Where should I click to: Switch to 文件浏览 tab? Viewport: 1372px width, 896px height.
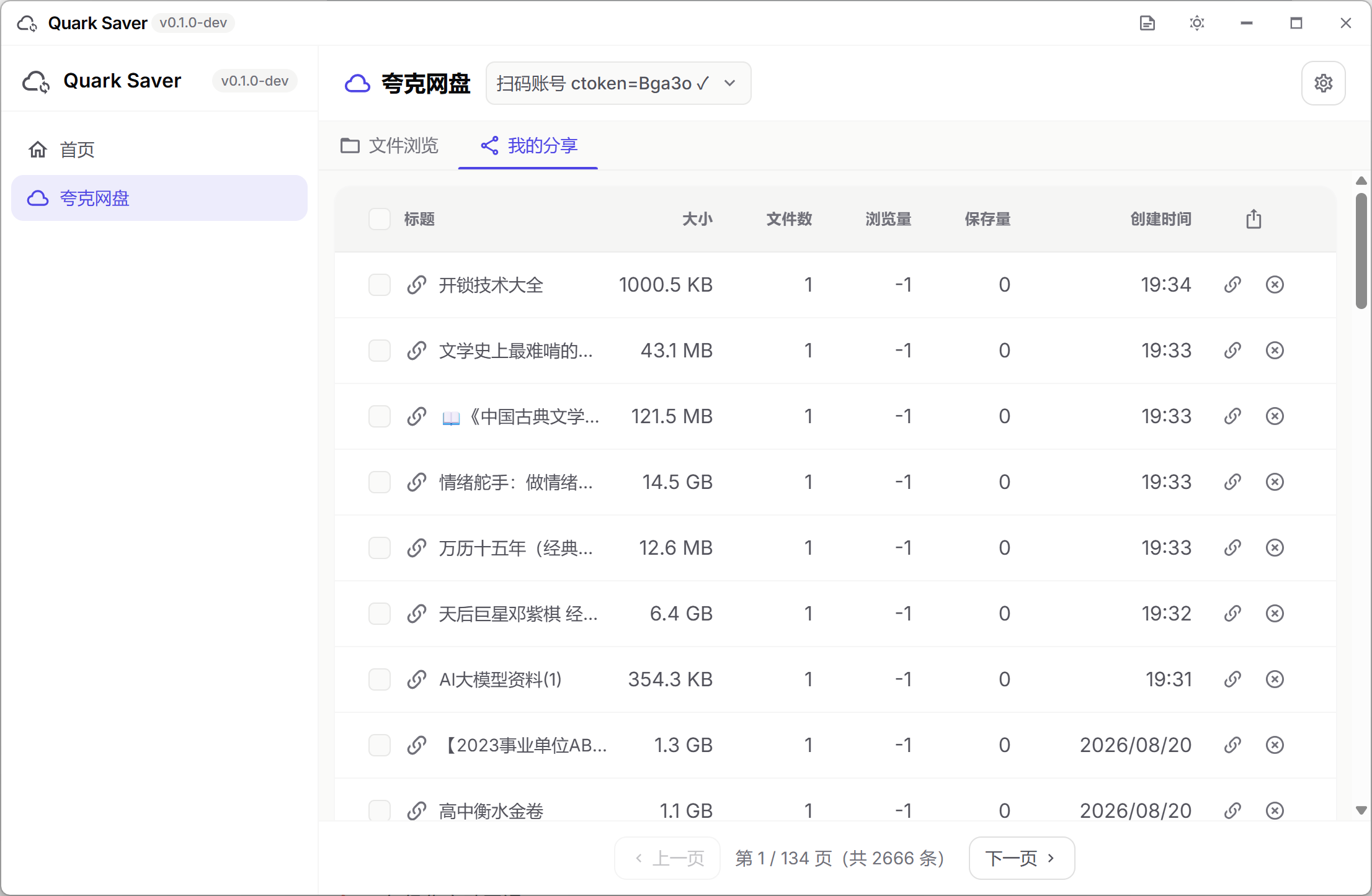click(390, 146)
